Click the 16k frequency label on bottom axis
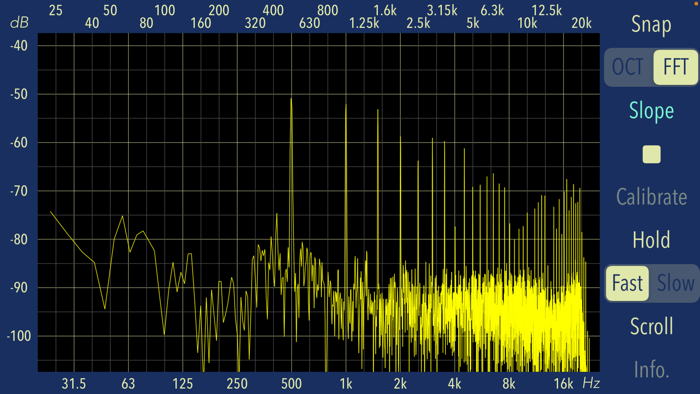Viewport: 700px width, 394px height. tap(563, 383)
